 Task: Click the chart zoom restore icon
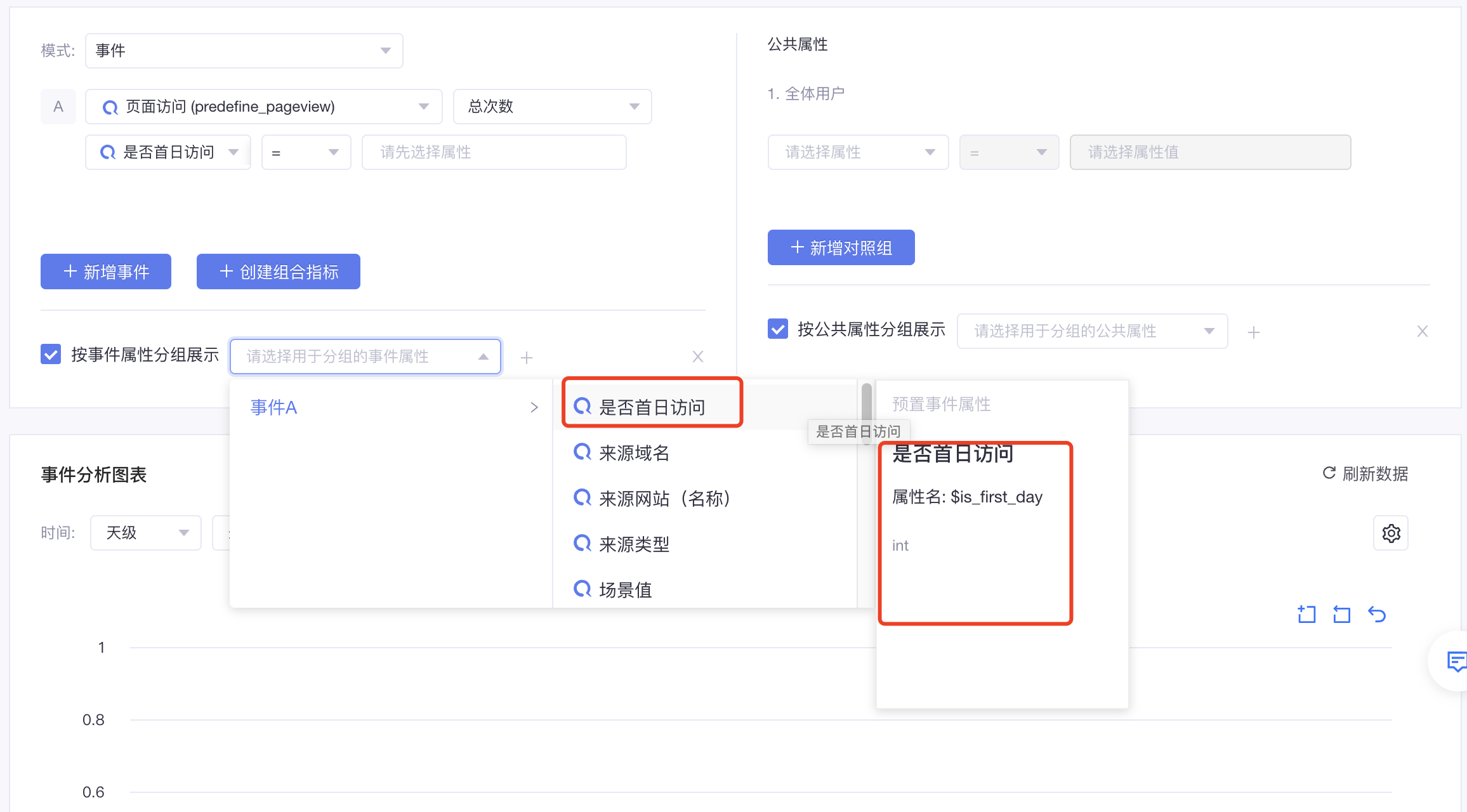[1341, 614]
